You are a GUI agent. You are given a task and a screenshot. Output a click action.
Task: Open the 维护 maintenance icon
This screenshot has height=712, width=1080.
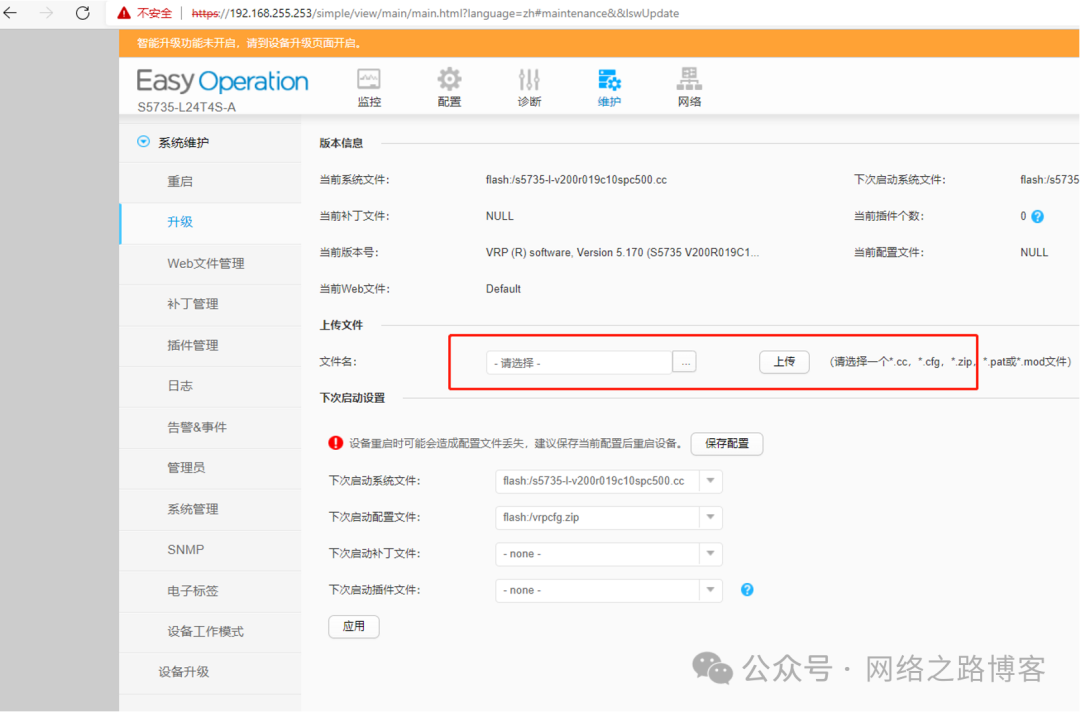(609, 80)
